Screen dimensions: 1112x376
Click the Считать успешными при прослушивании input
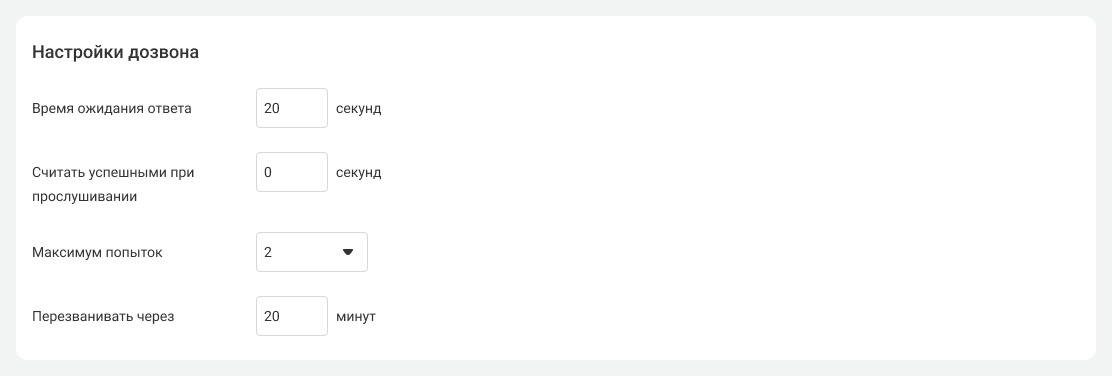pyautogui.click(x=292, y=172)
